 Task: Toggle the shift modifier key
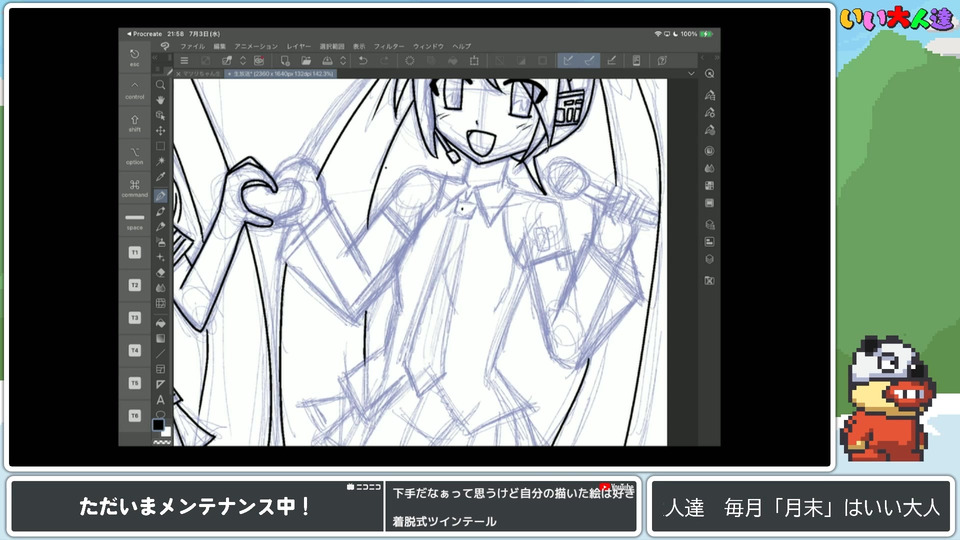pyautogui.click(x=135, y=122)
